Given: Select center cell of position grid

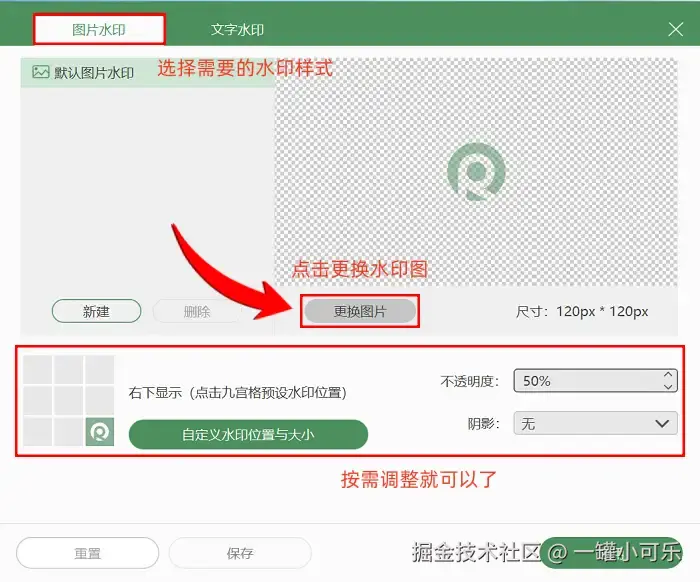Looking at the screenshot, I should click(x=68, y=401).
